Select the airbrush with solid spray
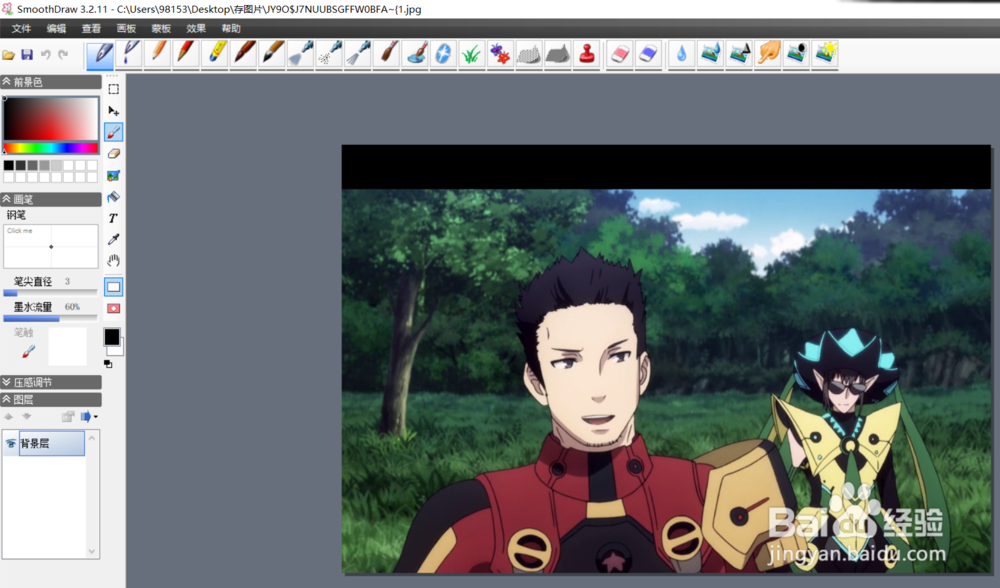 pyautogui.click(x=301, y=54)
